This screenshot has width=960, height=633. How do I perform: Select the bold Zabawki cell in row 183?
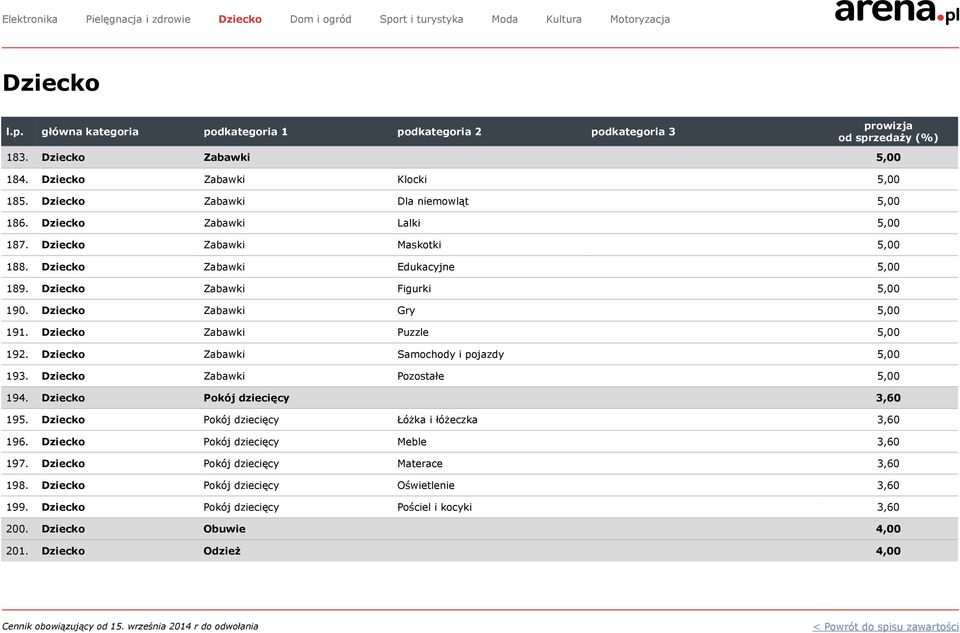coord(227,157)
